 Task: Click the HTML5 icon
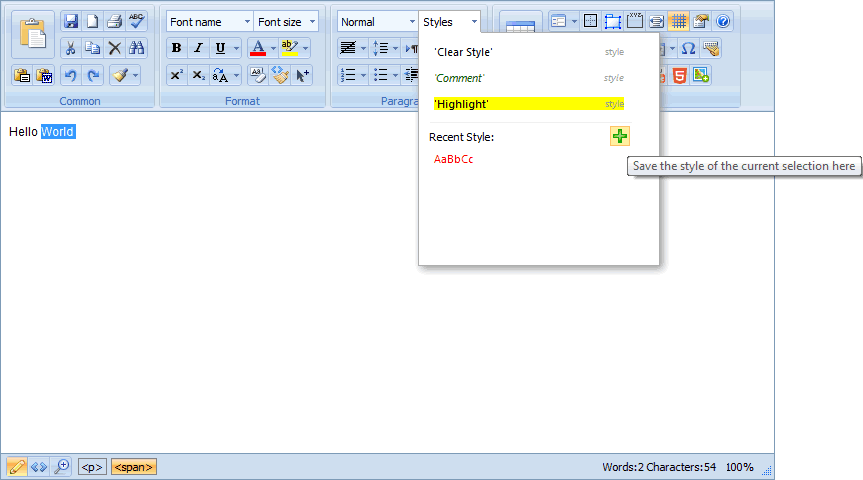tap(679, 75)
